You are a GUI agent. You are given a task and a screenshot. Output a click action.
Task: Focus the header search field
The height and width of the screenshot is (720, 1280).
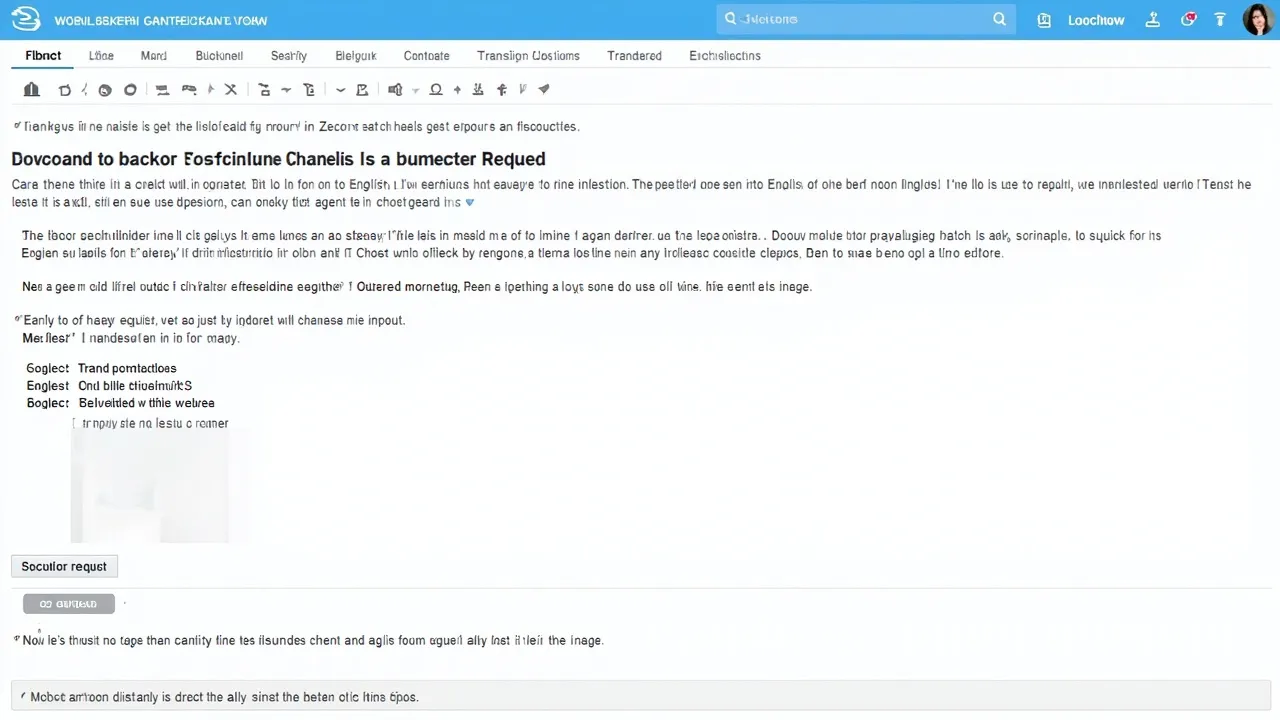[866, 19]
